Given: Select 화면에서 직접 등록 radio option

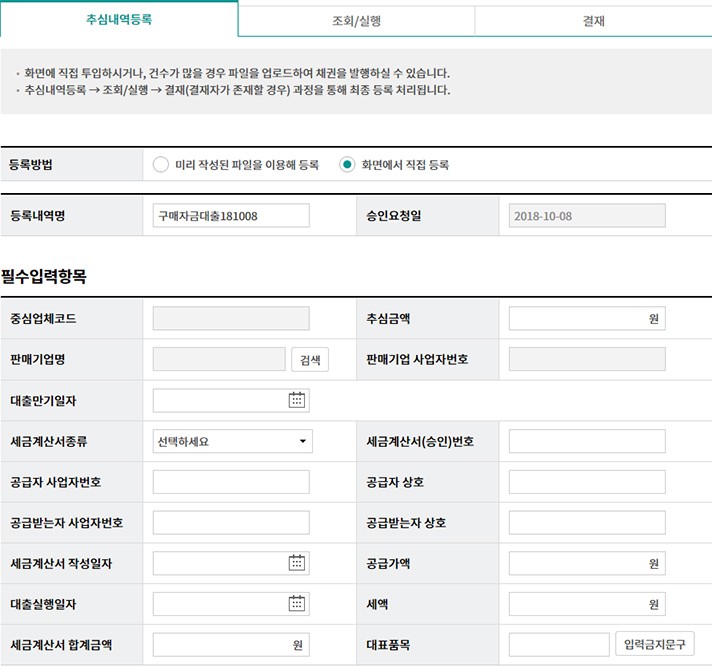Looking at the screenshot, I should pyautogui.click(x=347, y=165).
